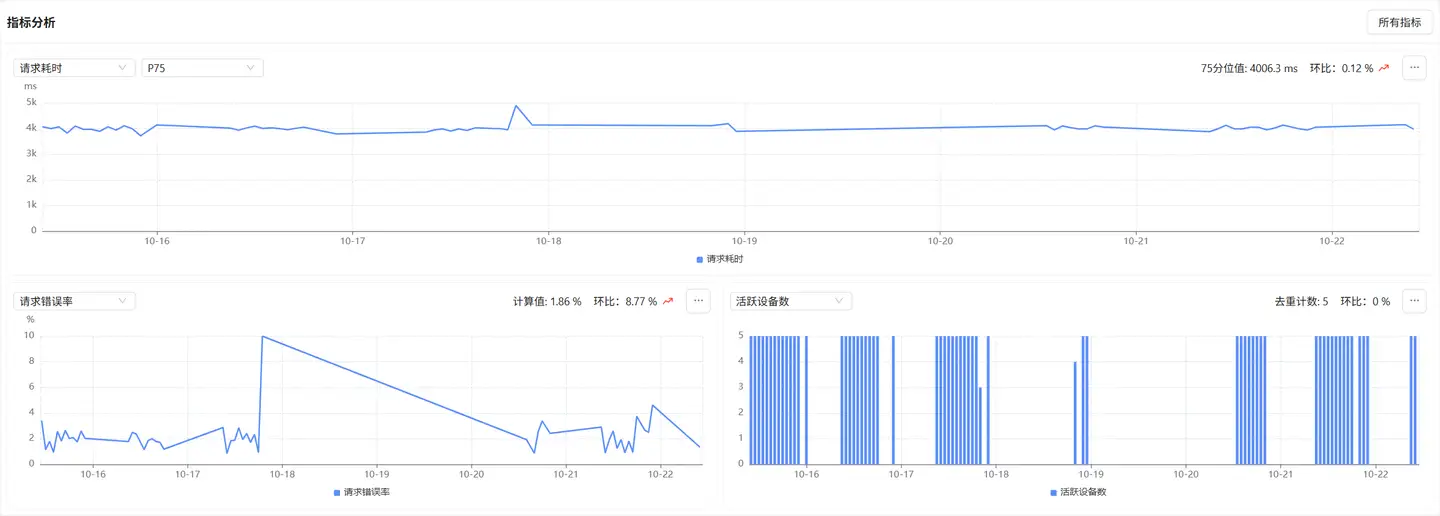Select the latency spike near 10-18
Image resolution: width=1440 pixels, height=516 pixels.
coord(516,106)
